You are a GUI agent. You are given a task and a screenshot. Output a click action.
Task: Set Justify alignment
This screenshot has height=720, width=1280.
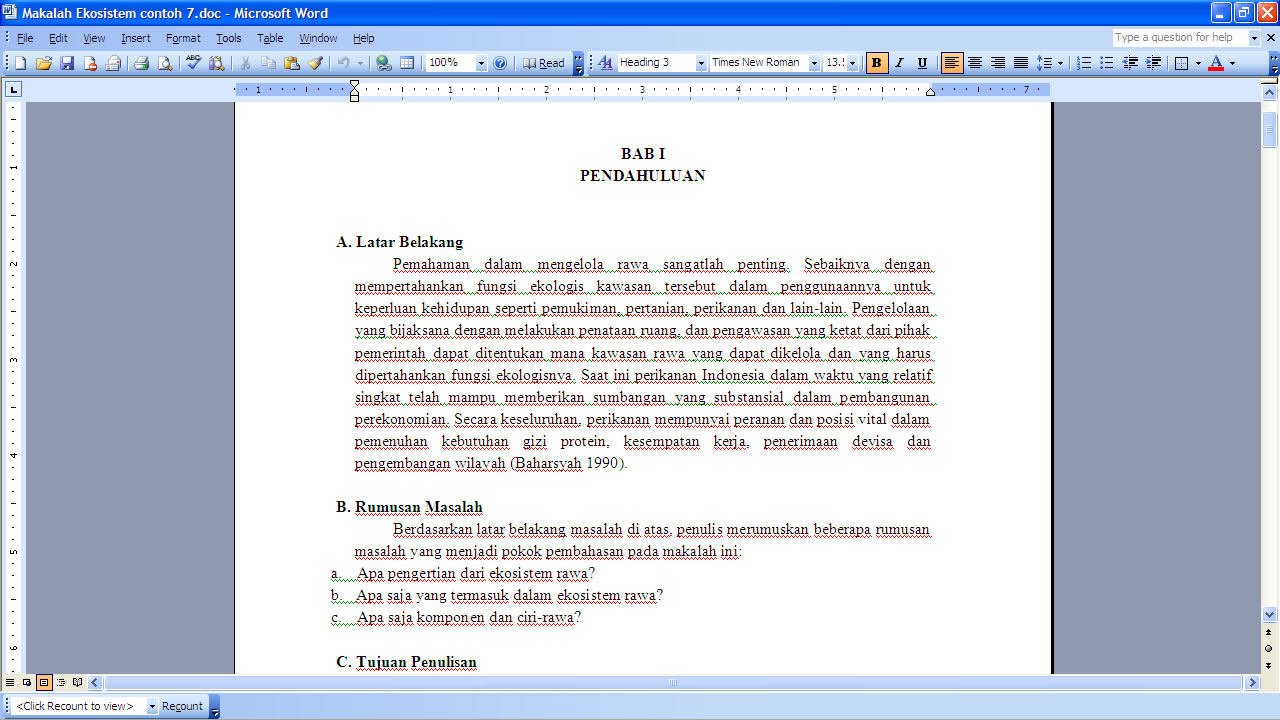click(1021, 63)
